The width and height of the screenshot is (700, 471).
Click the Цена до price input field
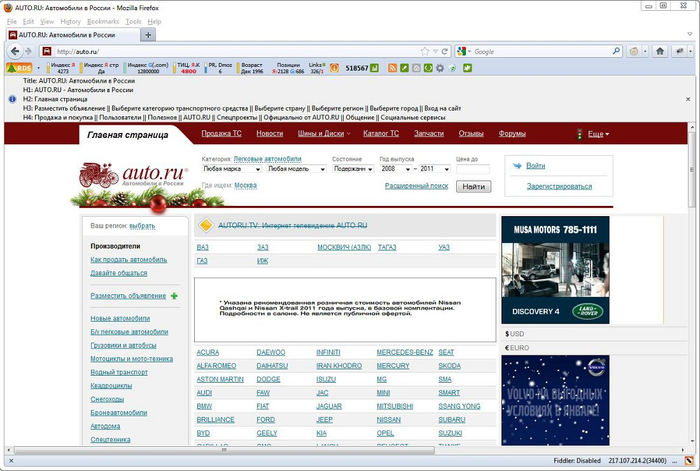coord(473,169)
